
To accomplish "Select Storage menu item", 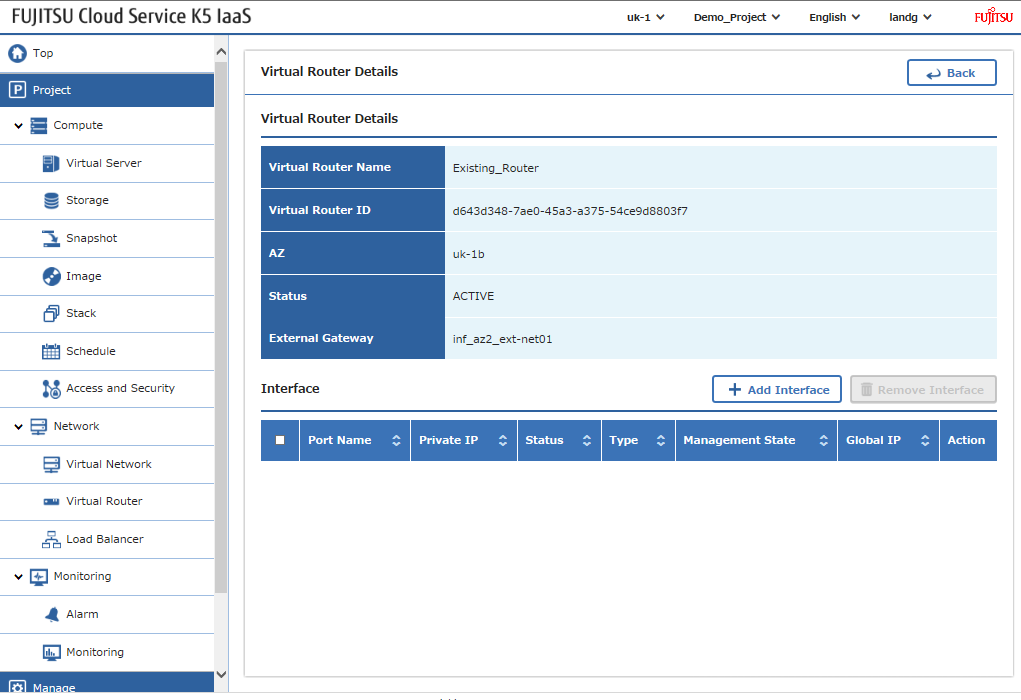I will coord(107,201).
